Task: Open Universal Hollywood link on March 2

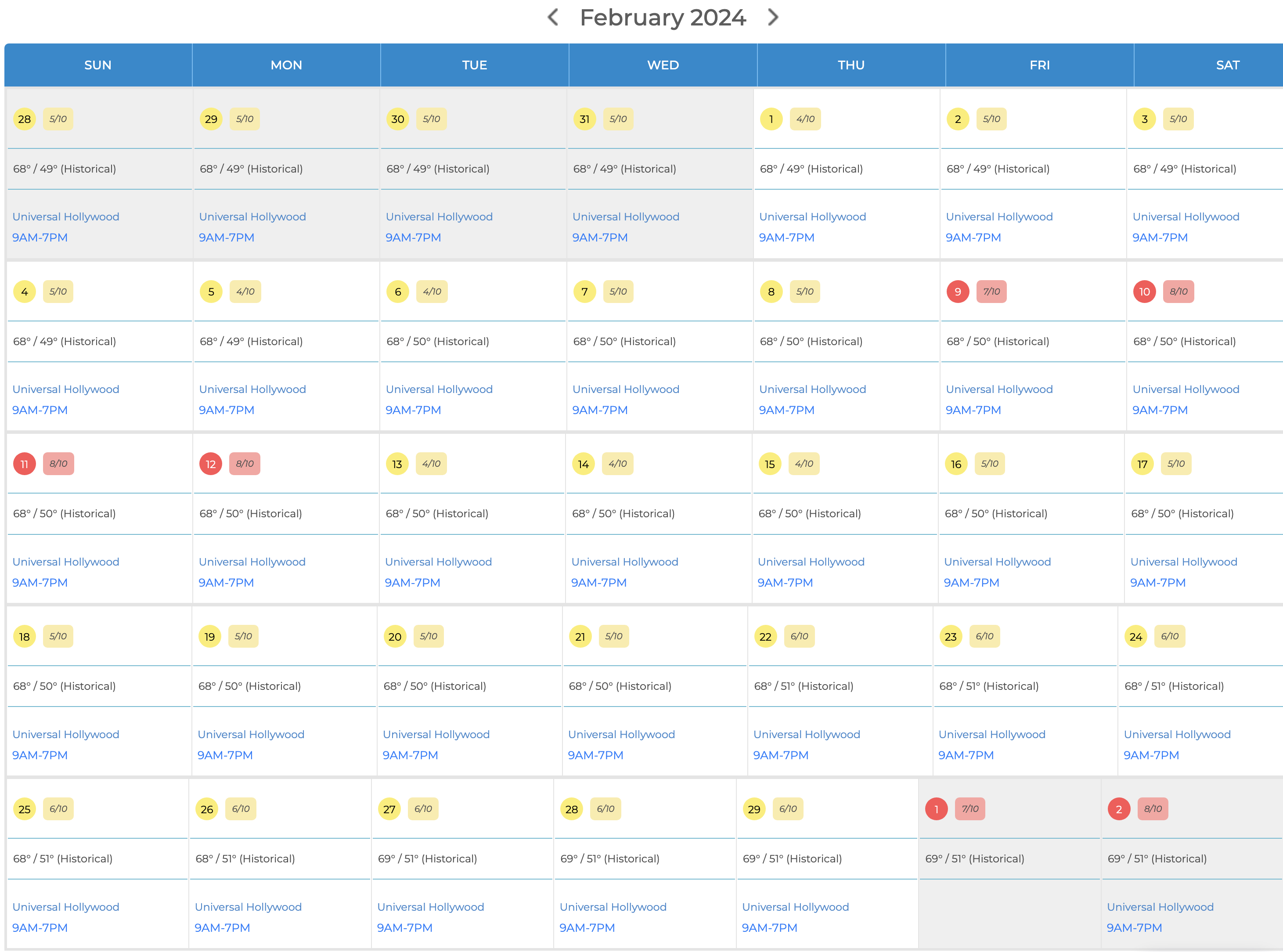Action: coord(1160,906)
